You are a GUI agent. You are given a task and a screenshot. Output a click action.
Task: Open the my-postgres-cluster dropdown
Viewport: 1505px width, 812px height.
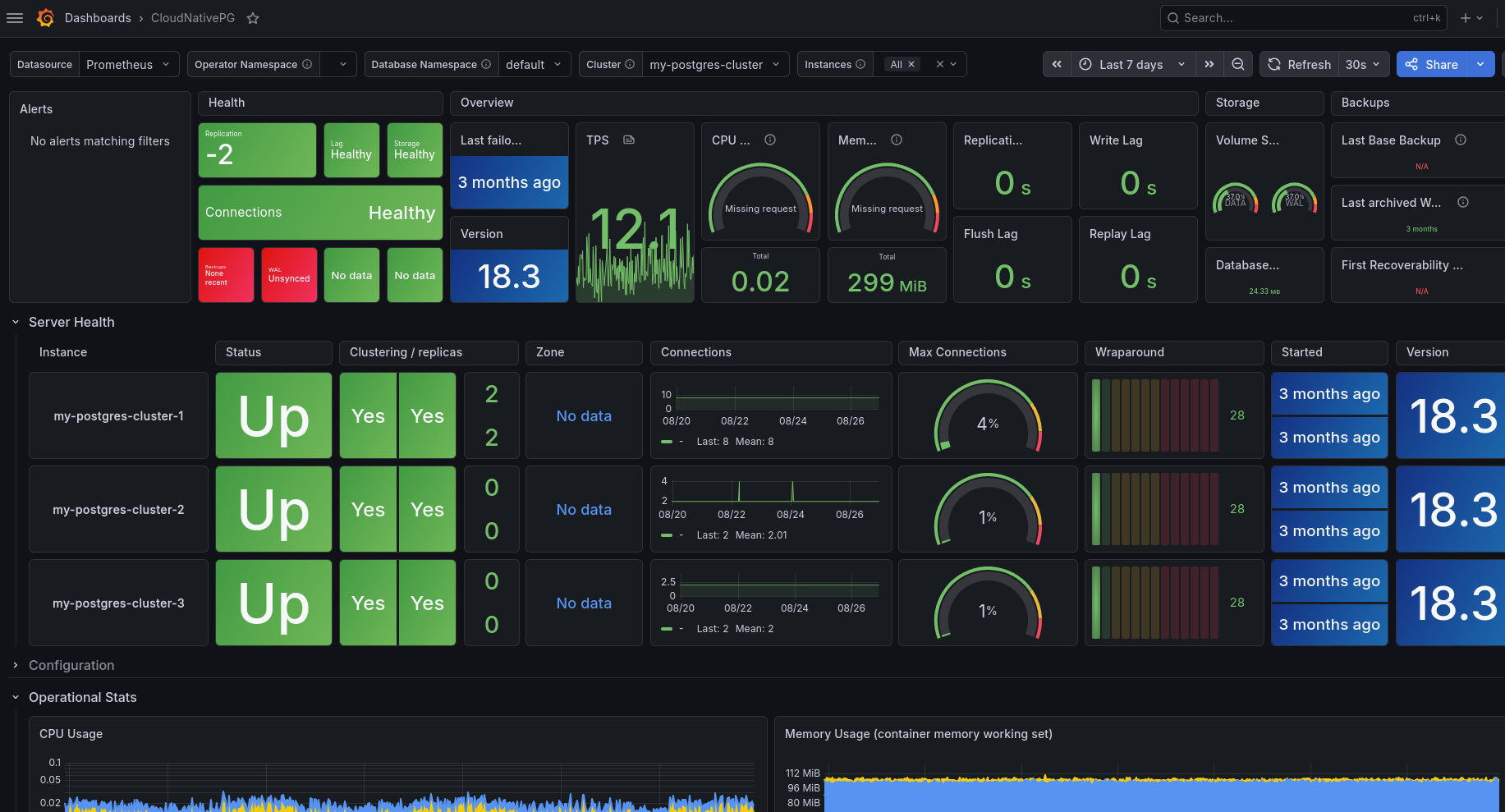(715, 64)
